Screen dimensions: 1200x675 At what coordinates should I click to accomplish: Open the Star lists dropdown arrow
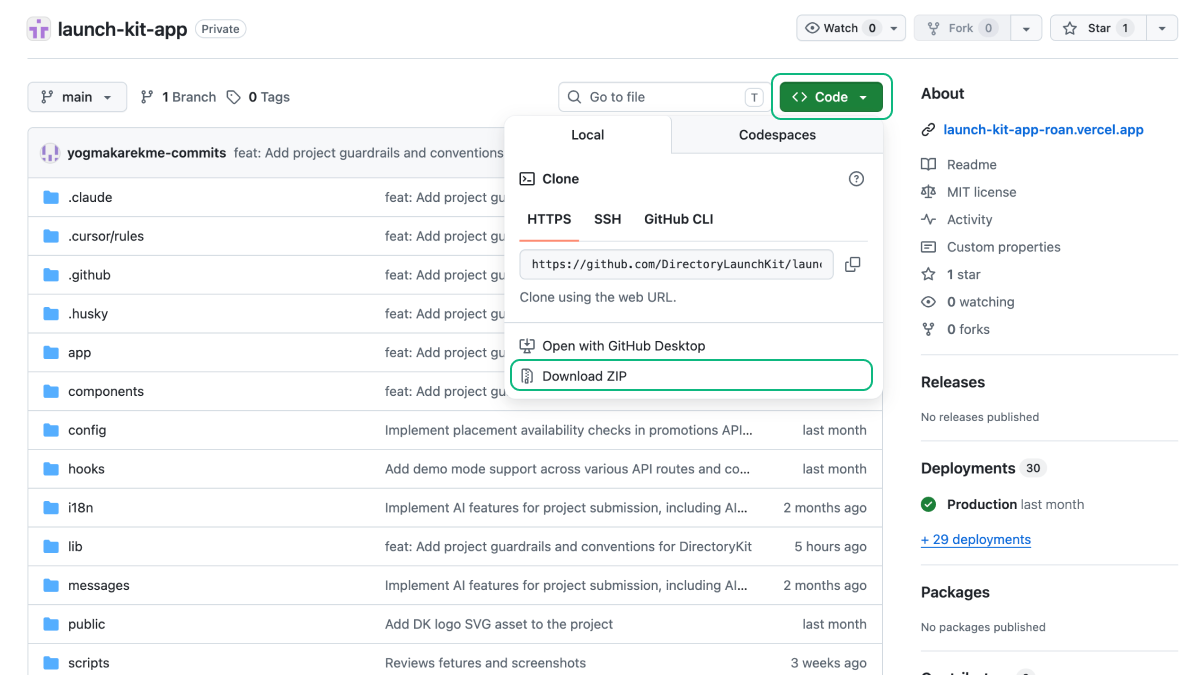point(1161,28)
